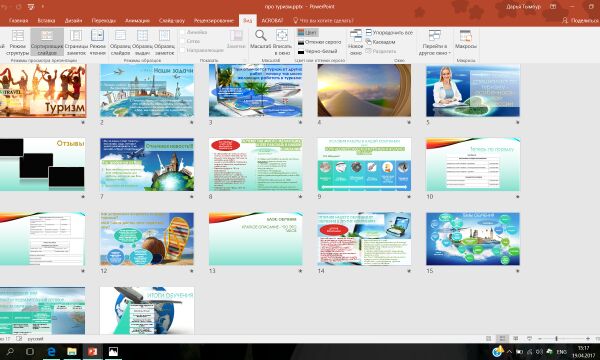Open the Home (Главная) tab
The image size is (600, 360).
(x=18, y=20)
